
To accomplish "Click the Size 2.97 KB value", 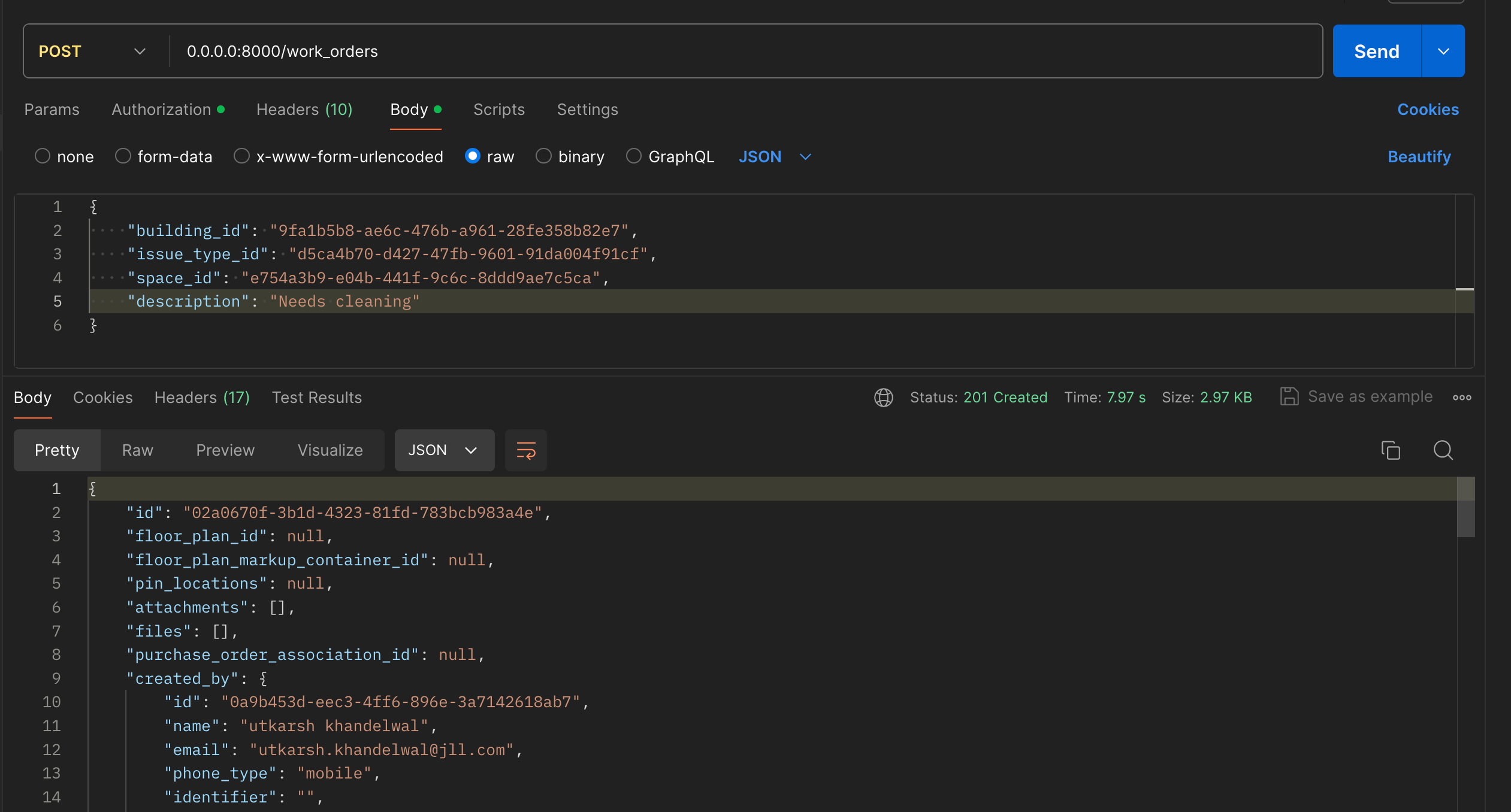I will click(x=1226, y=398).
